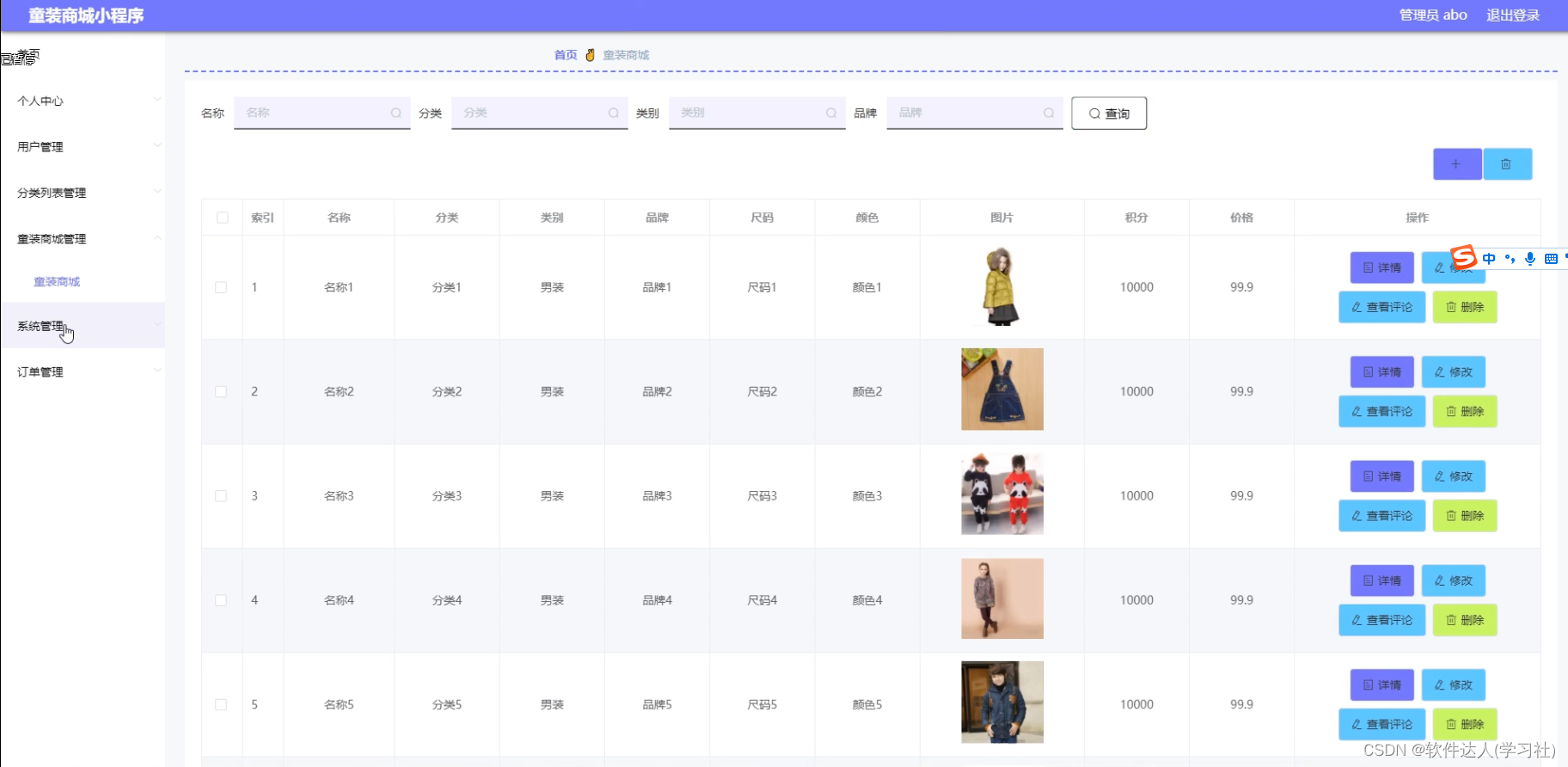Screen dimensions: 1568x767
Task: Click Sogou punctuation toggle icon
Action: coord(1510,258)
